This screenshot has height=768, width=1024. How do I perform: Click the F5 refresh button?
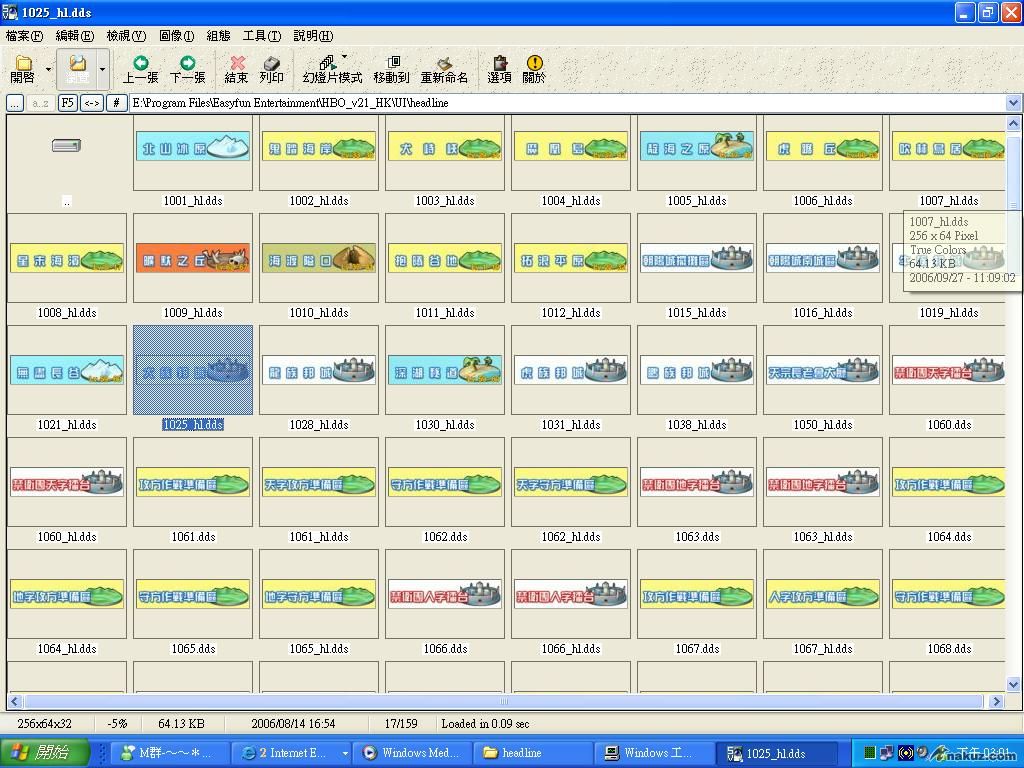pos(68,103)
